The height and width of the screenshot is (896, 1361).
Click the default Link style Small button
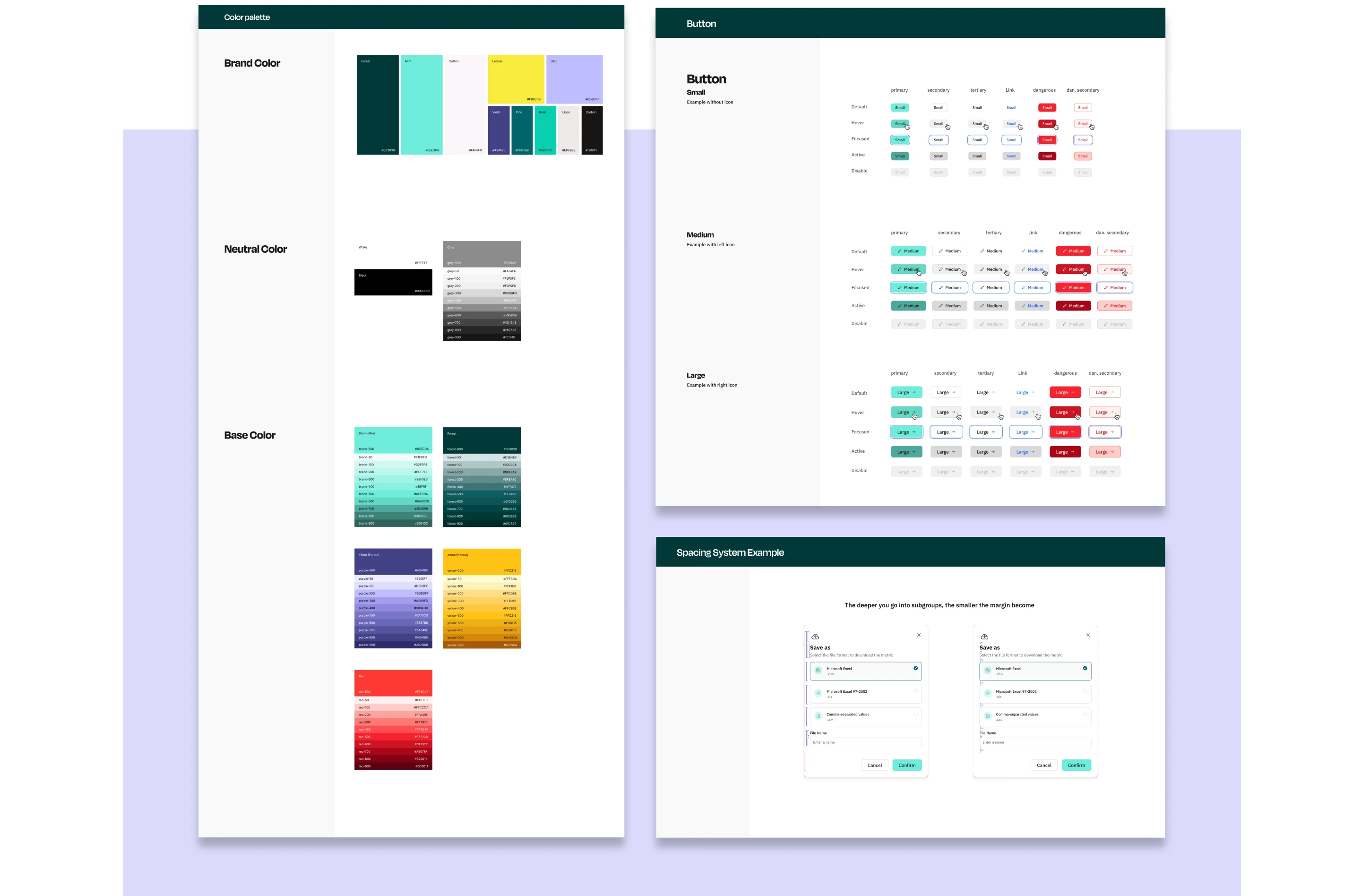[1011, 107]
